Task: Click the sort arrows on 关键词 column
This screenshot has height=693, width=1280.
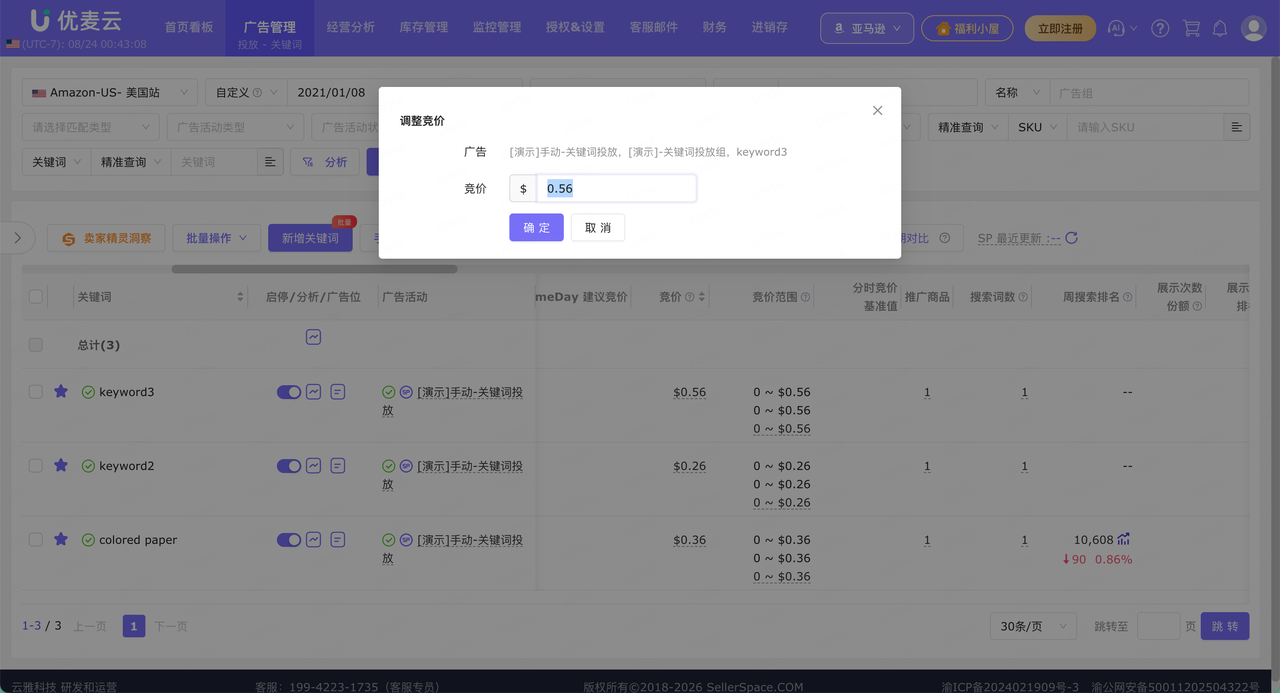Action: (240, 297)
